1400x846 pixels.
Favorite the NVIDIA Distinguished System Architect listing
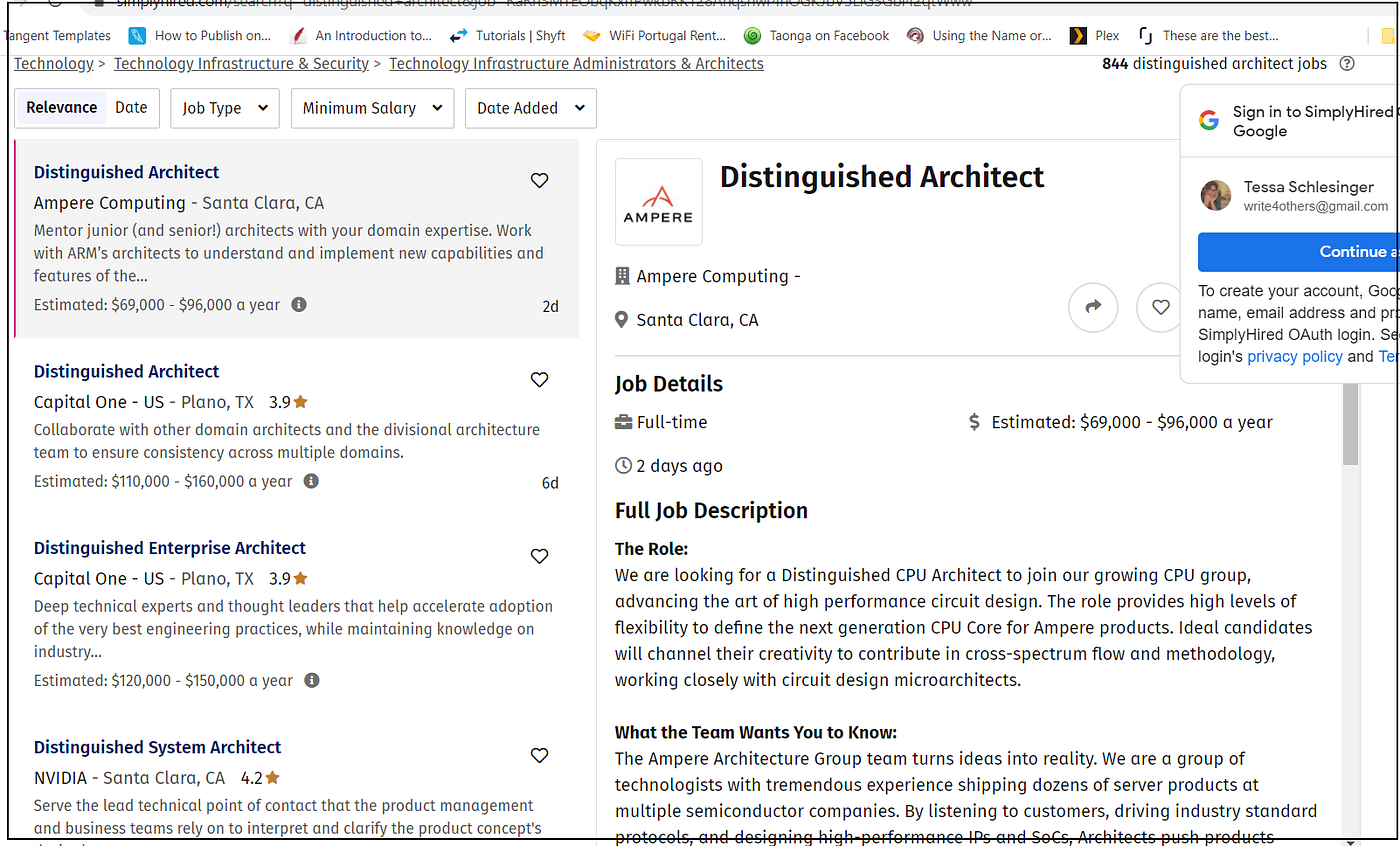tap(539, 756)
